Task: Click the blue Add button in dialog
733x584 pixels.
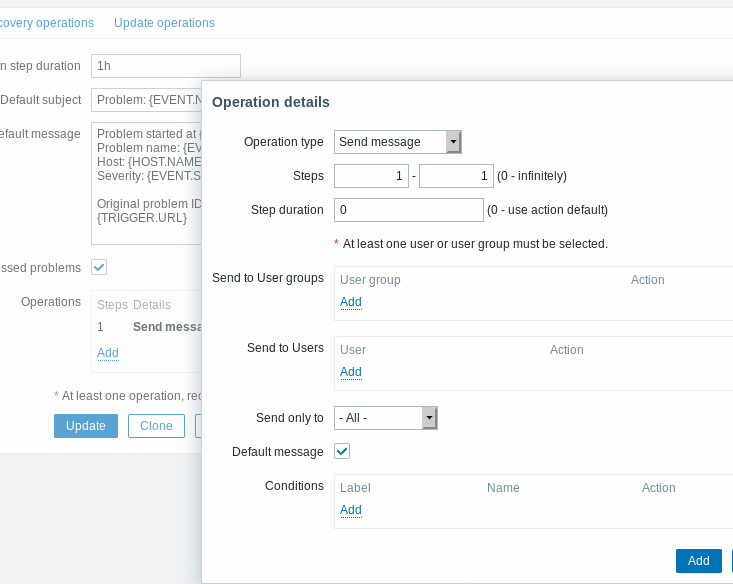Action: pos(698,561)
